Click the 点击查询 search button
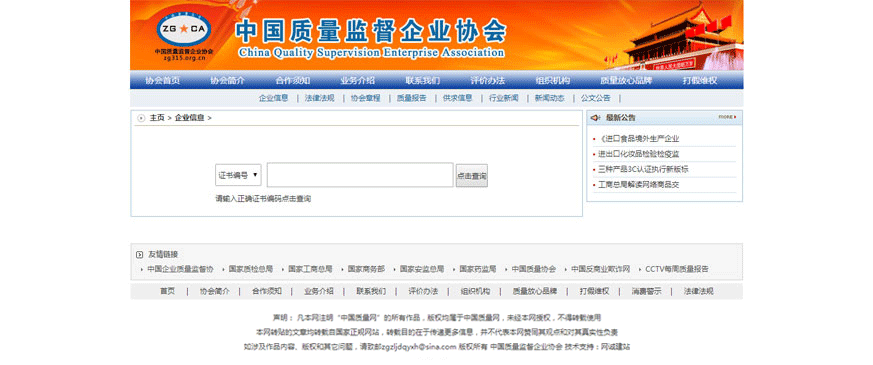Image resolution: width=873 pixels, height=365 pixels. click(x=472, y=175)
